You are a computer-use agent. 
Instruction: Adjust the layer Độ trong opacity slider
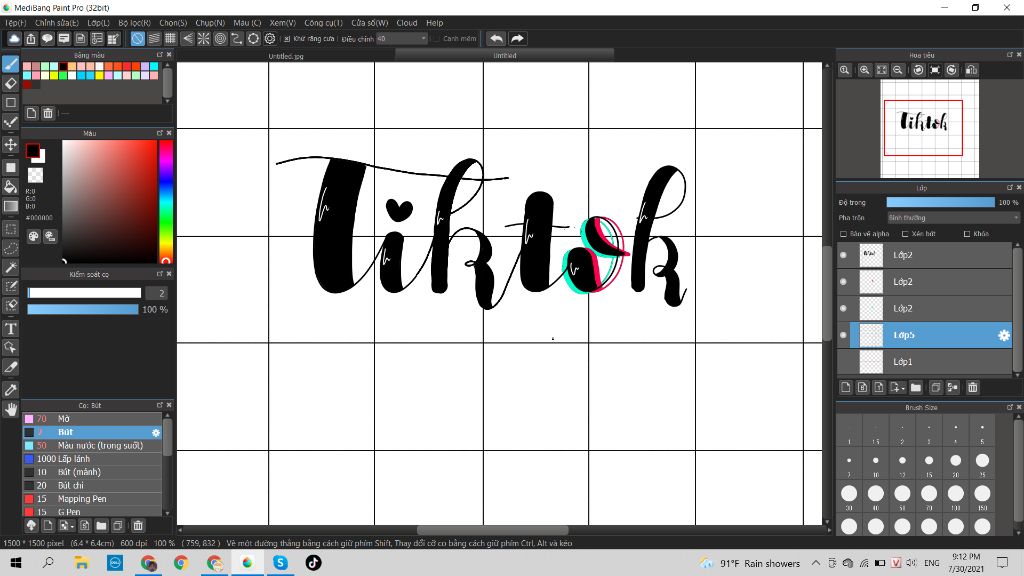(940, 202)
